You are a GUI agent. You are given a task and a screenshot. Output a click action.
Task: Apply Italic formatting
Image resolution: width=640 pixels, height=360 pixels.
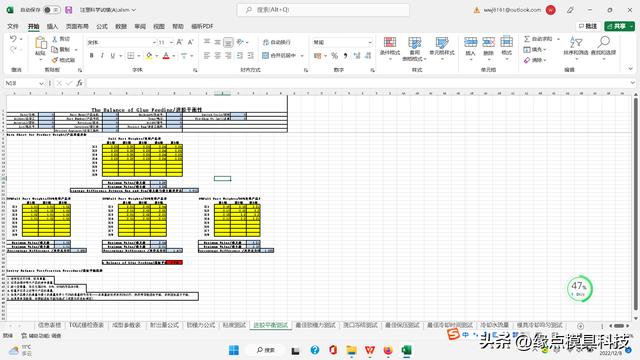click(102, 56)
